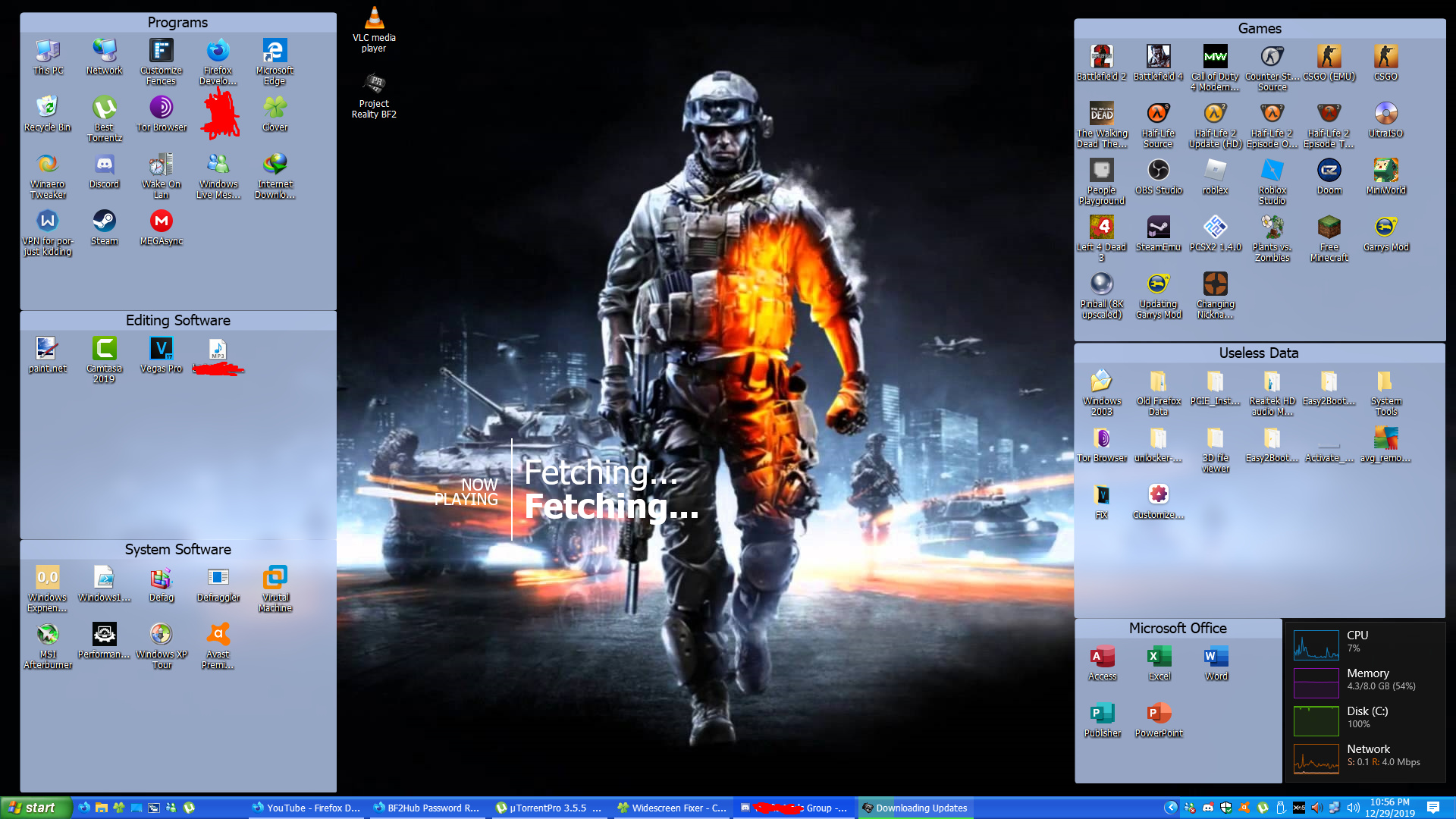Launch Avast Premium icon
The height and width of the screenshot is (819, 1456).
(218, 646)
